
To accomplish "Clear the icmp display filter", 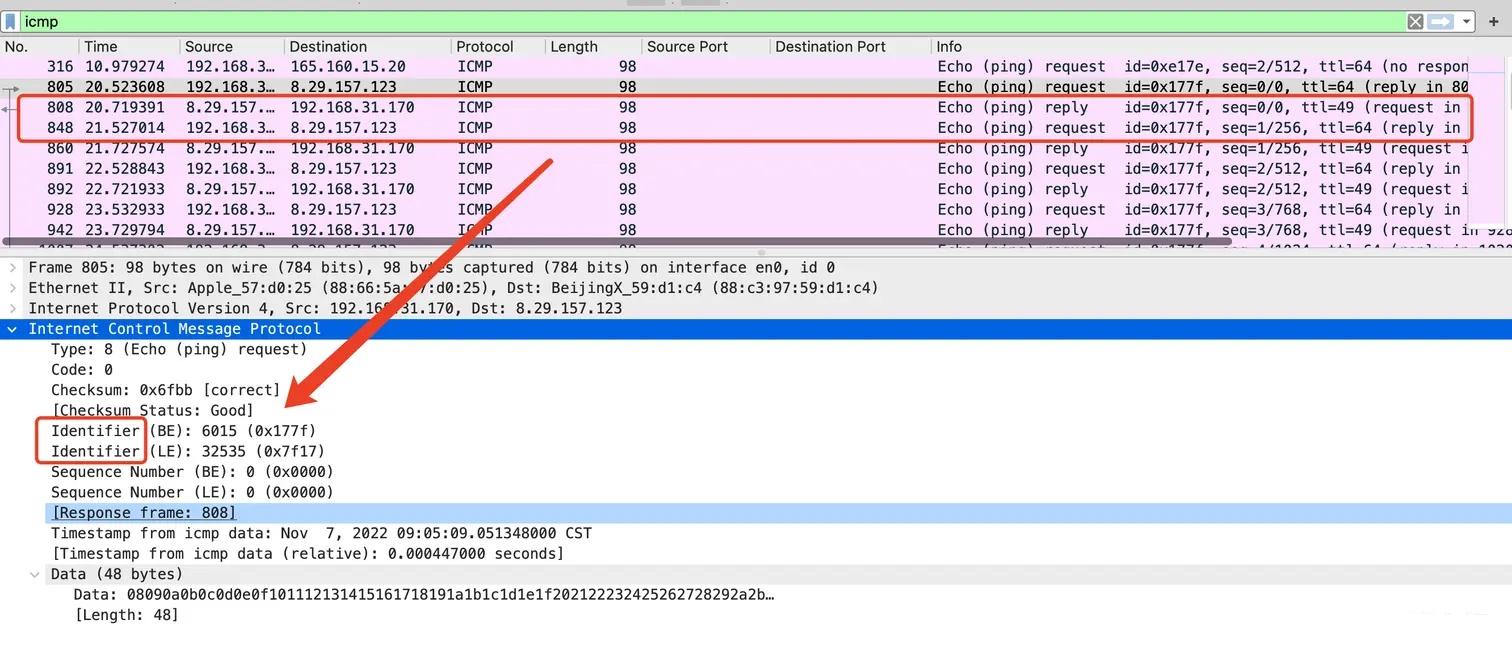I will (x=1415, y=21).
